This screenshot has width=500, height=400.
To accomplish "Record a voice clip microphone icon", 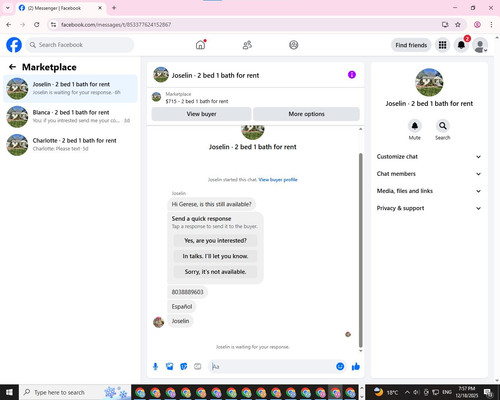I will click(155, 367).
